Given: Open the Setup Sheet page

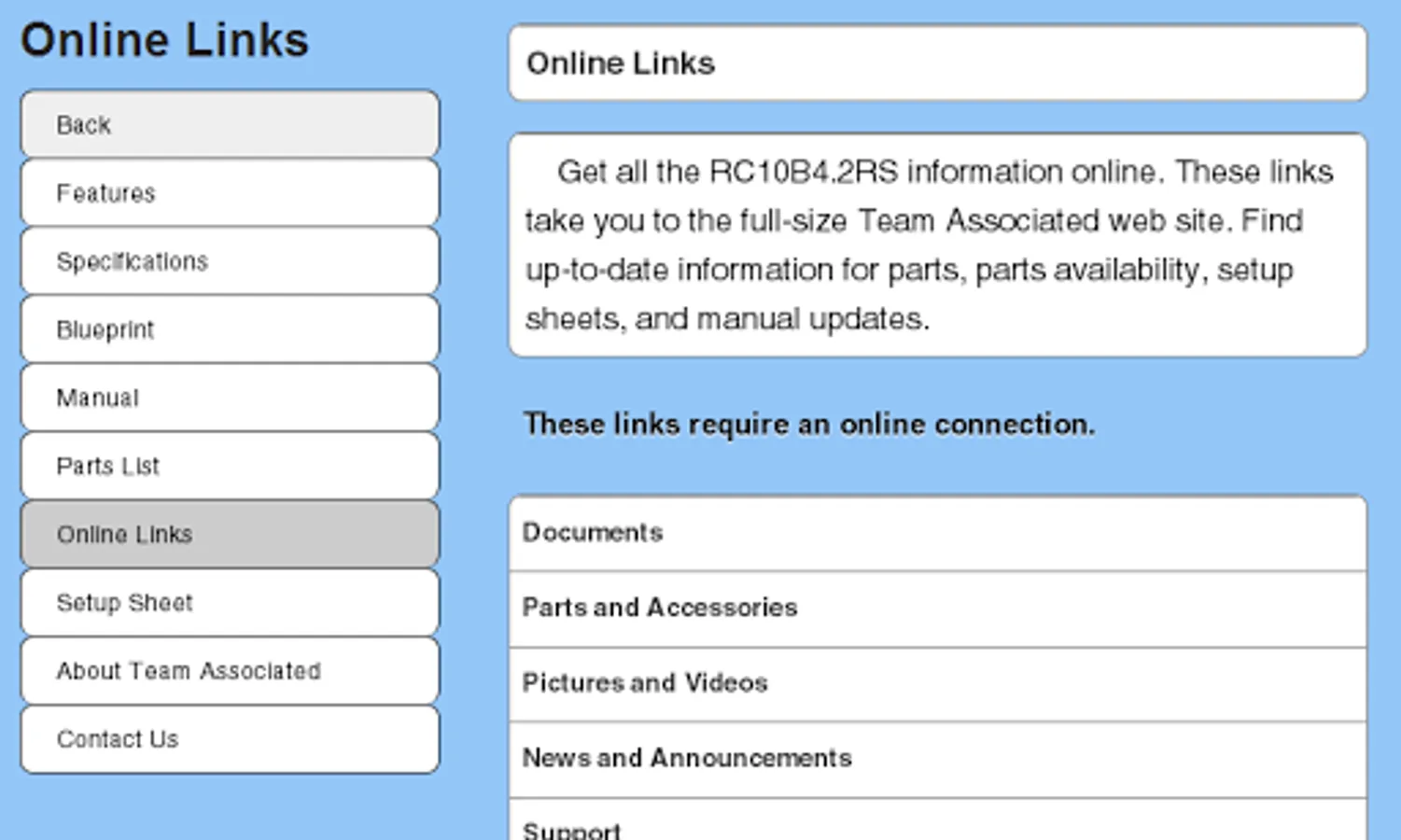Looking at the screenshot, I should (x=230, y=602).
